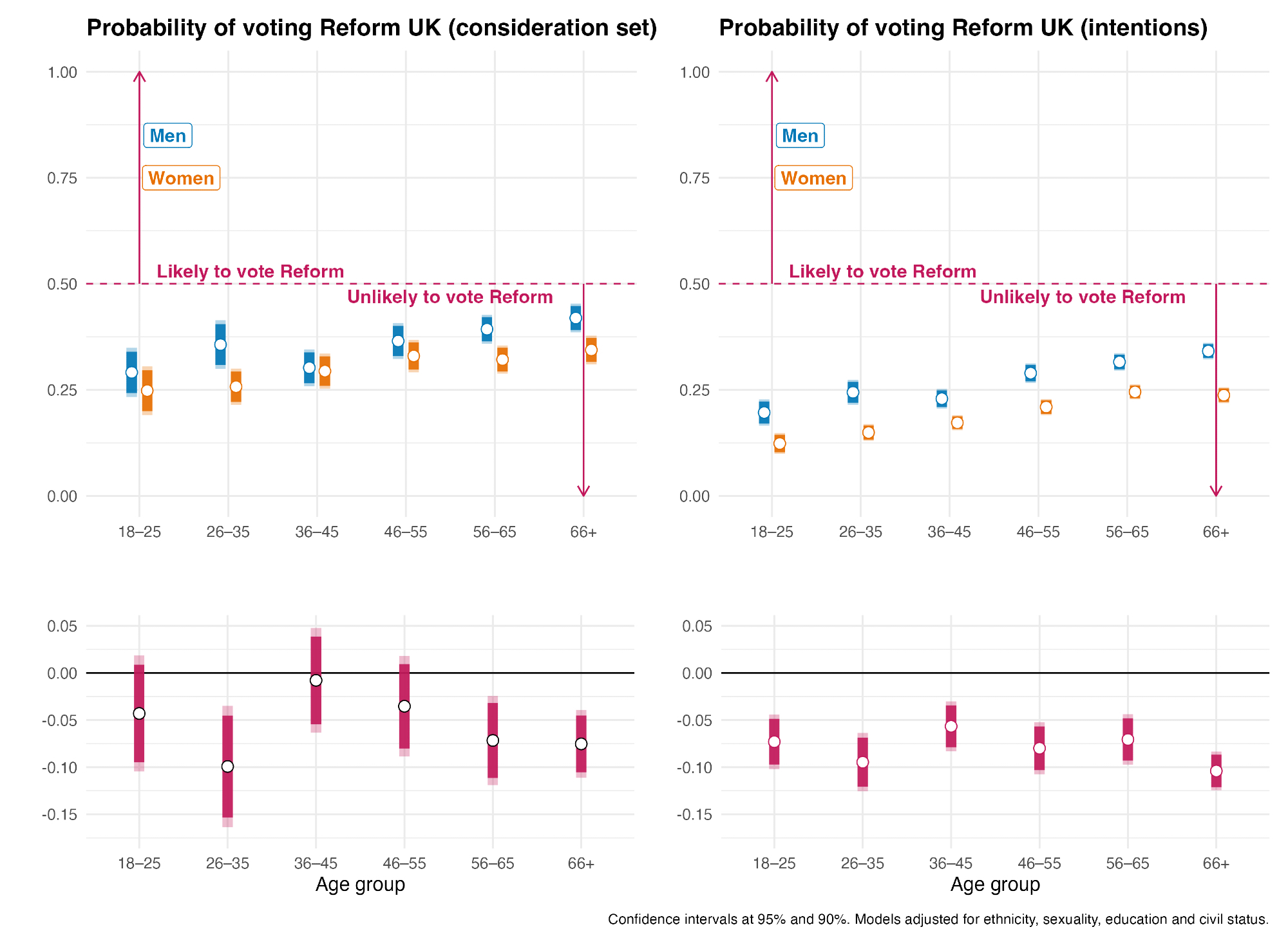The height and width of the screenshot is (936, 1288).
Task: Click the Women 56–65 marker in intentions chart
Action: tap(1135, 392)
